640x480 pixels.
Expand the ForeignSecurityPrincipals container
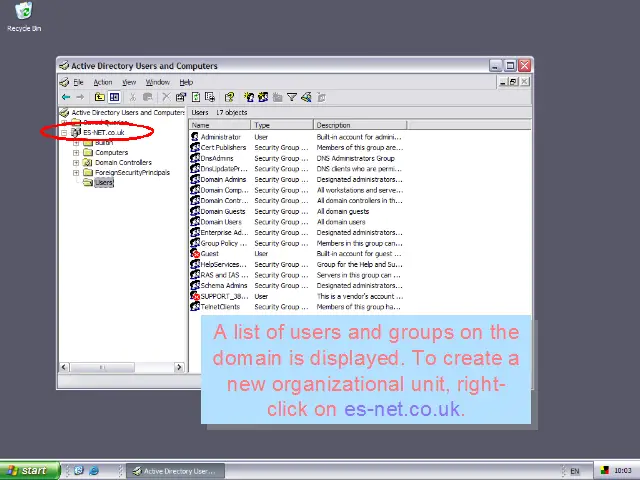click(76, 173)
